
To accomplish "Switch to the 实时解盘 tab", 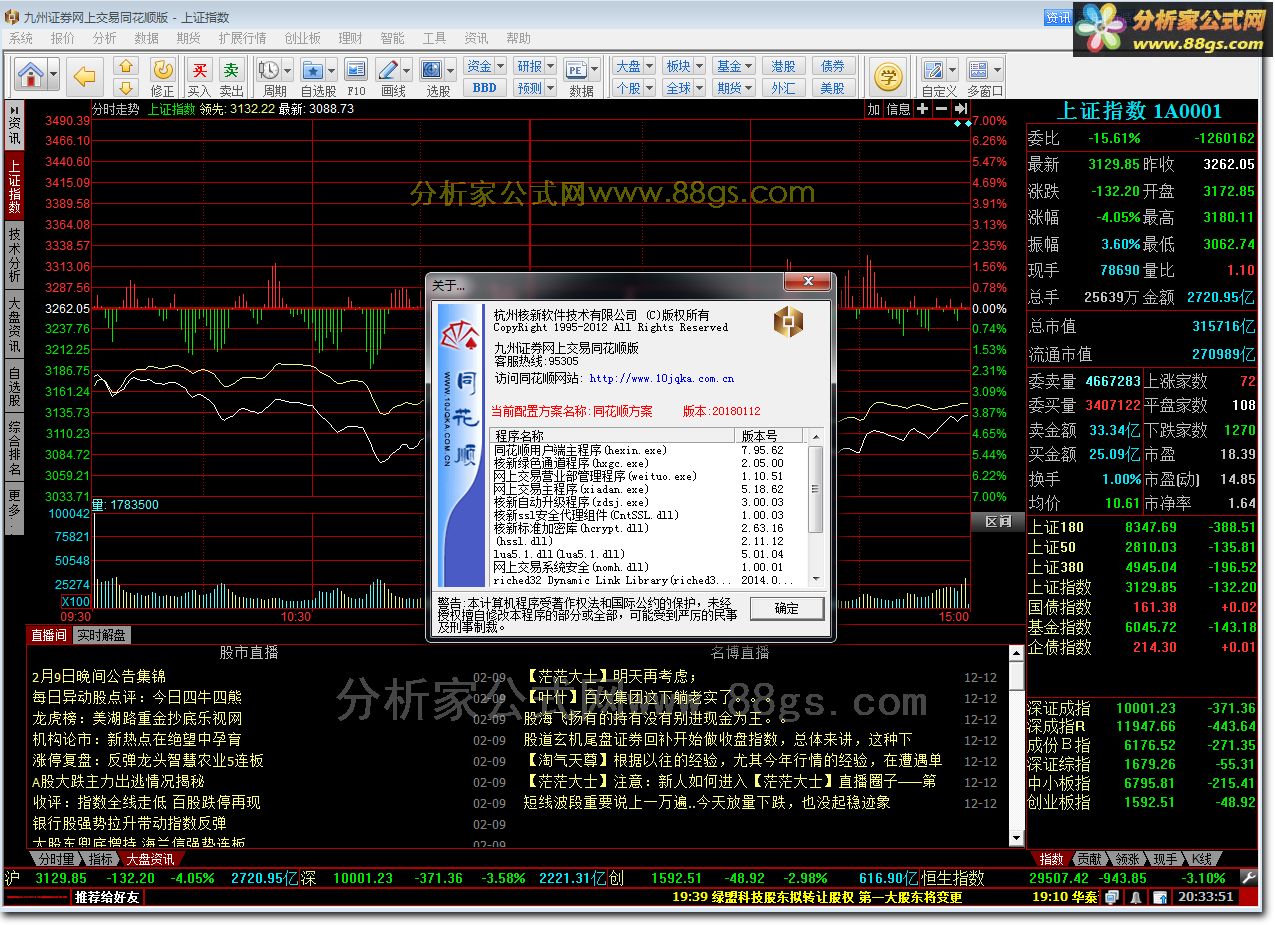I will [x=102, y=635].
